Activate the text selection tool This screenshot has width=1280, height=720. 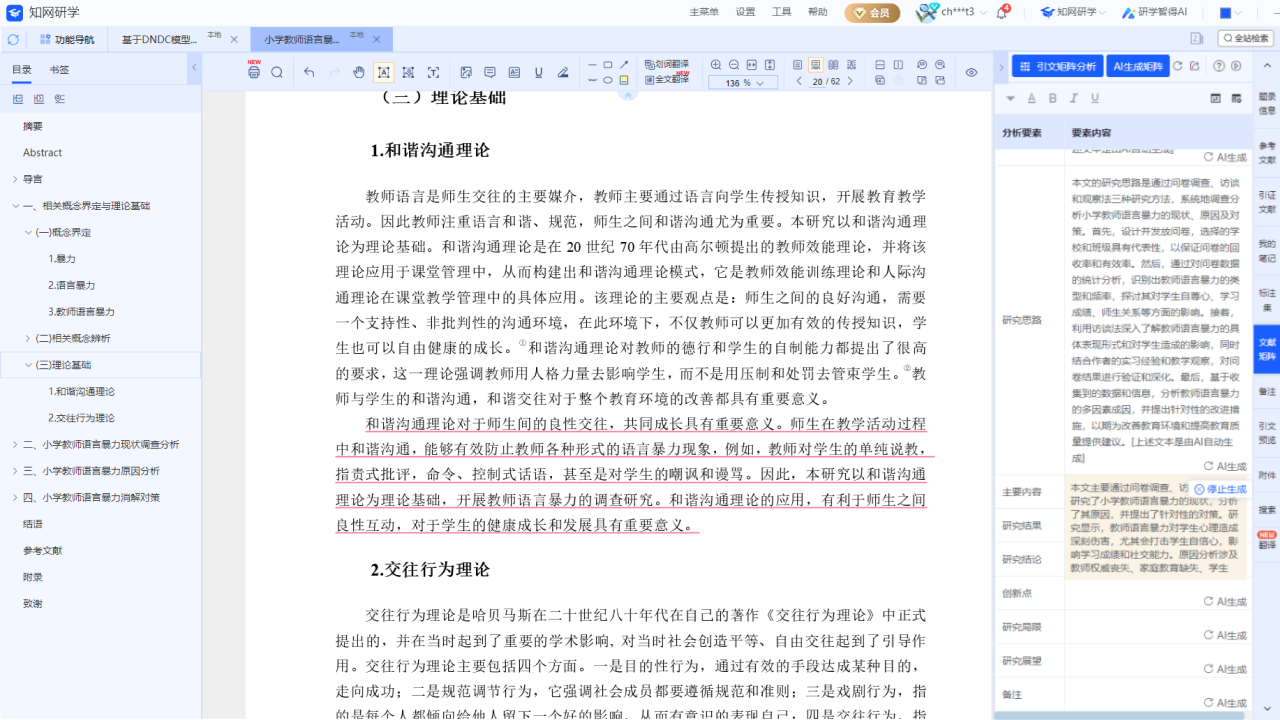385,72
